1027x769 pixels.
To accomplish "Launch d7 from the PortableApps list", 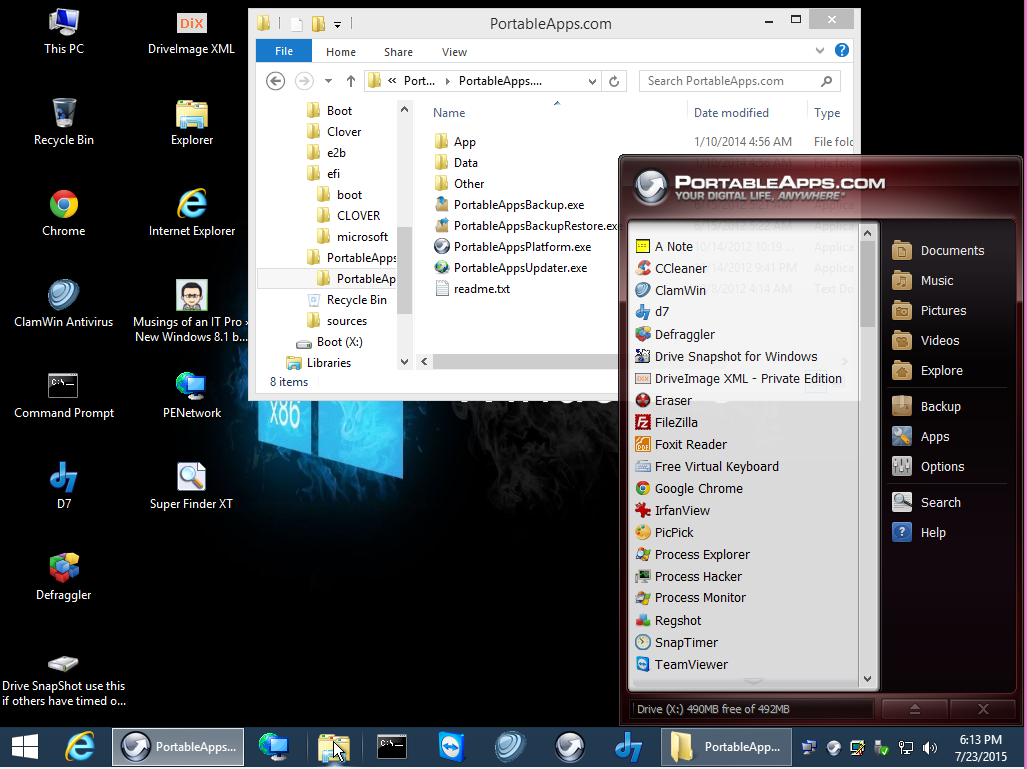I will [x=652, y=312].
